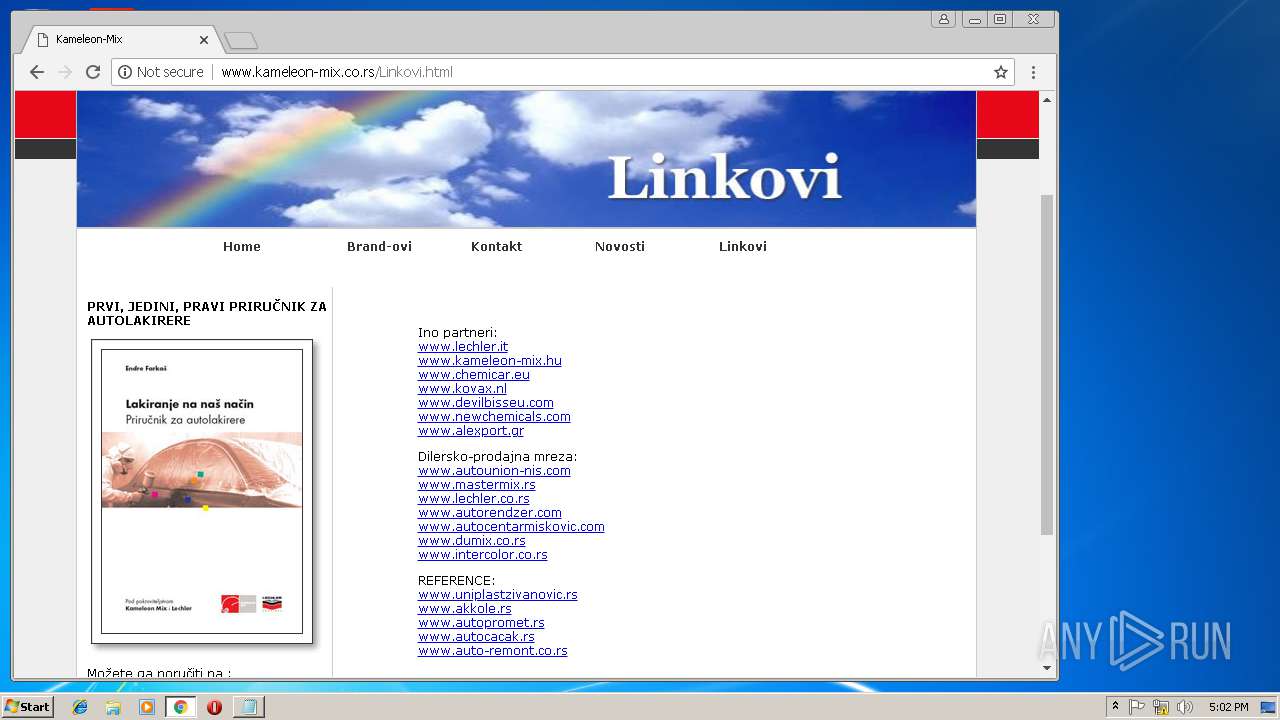Open the Novosti page
This screenshot has height=720, width=1280.
tap(620, 247)
